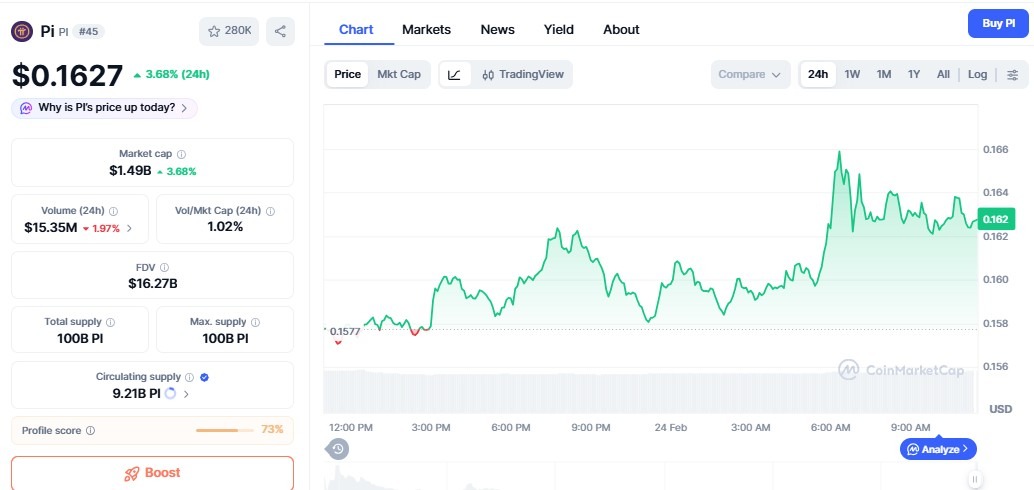
Task: Set chart range to 1W
Action: 852,75
